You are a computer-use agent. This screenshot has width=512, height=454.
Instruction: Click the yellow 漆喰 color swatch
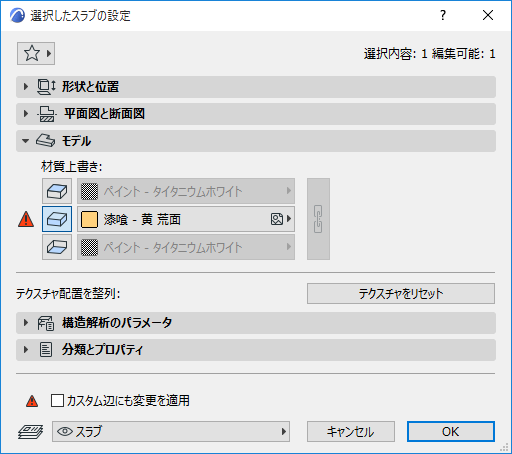point(89,219)
